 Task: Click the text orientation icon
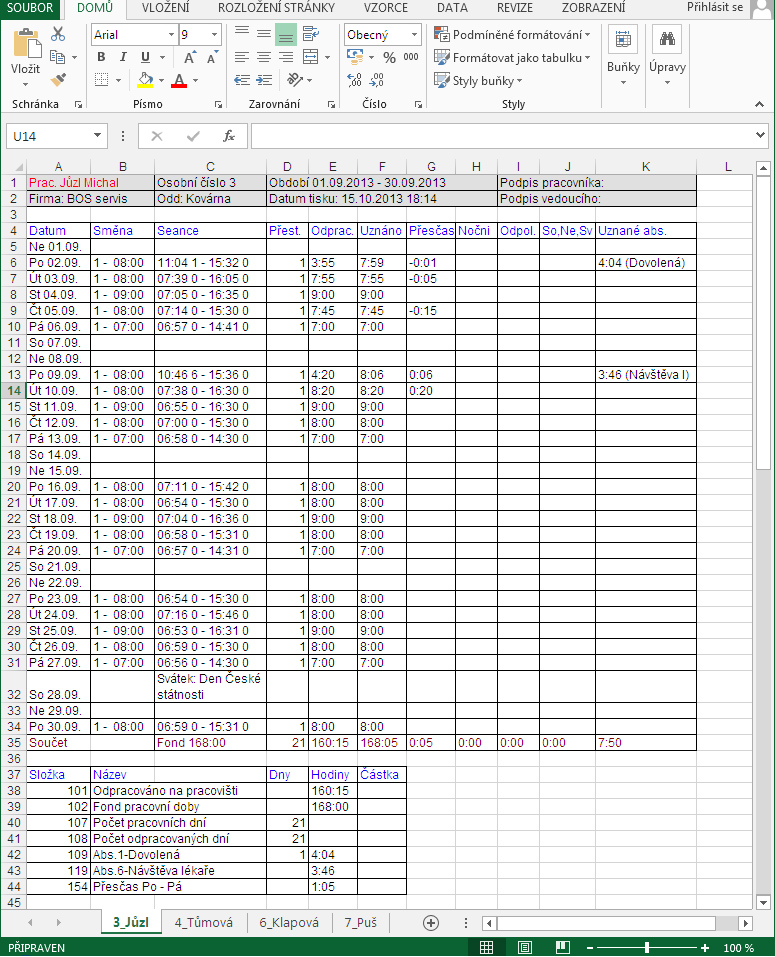(295, 79)
